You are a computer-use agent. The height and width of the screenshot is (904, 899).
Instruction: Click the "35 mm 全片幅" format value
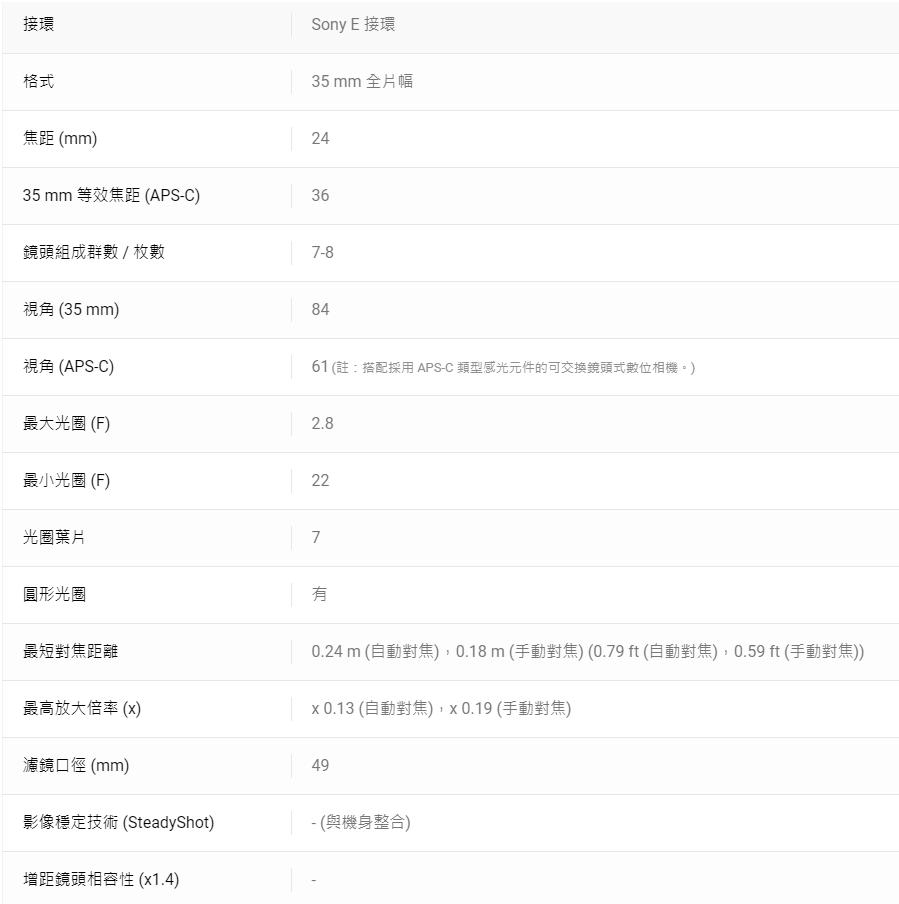coord(362,81)
